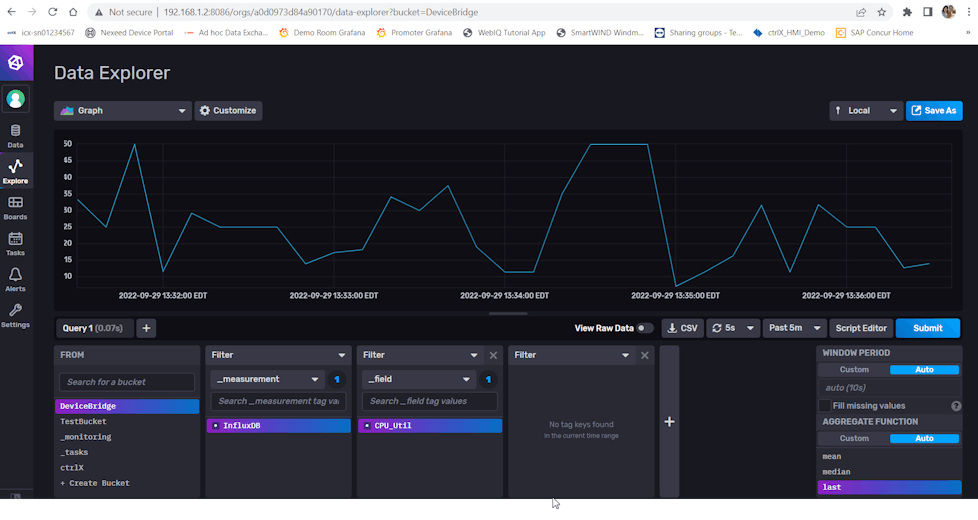Select Custom for the window period
978x520 pixels.
854,370
